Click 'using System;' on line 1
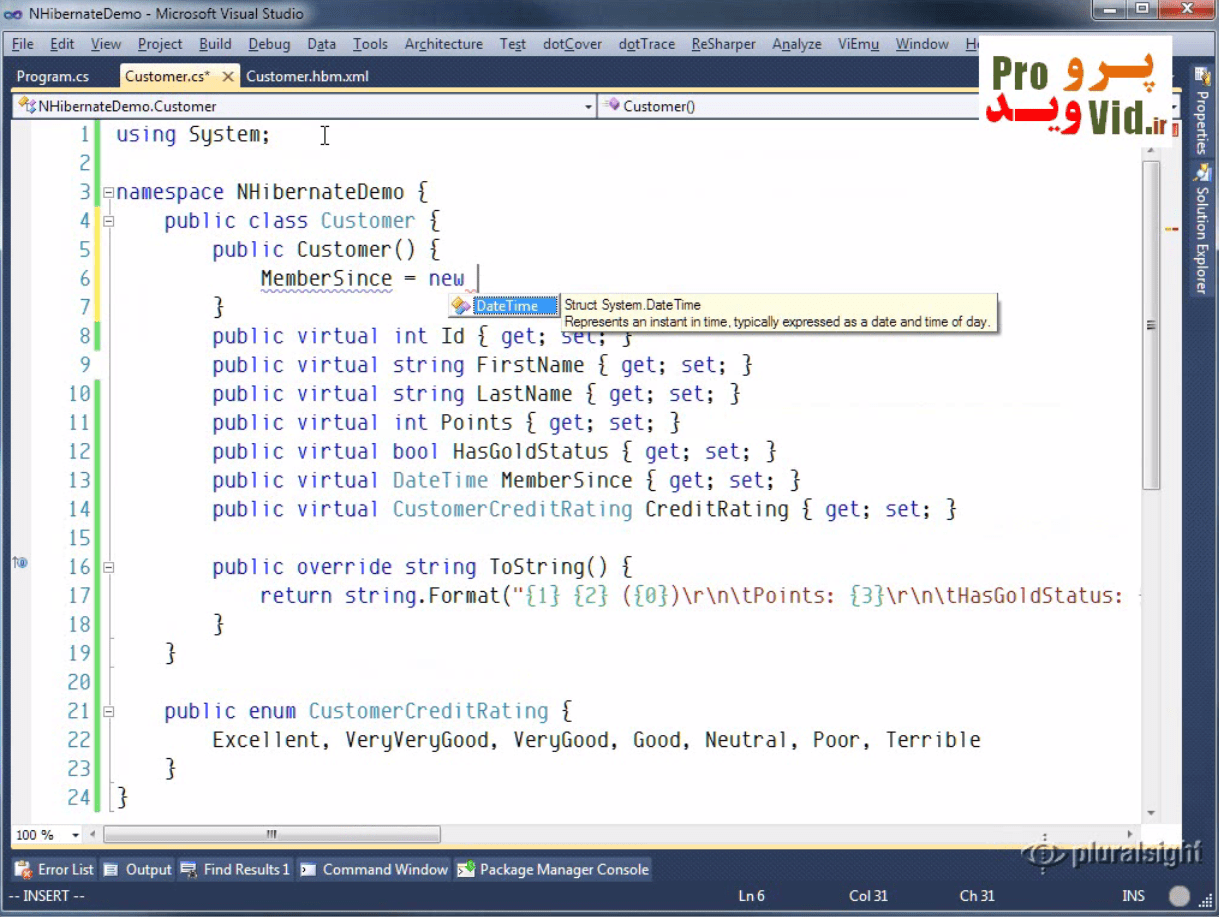 pyautogui.click(x=193, y=135)
